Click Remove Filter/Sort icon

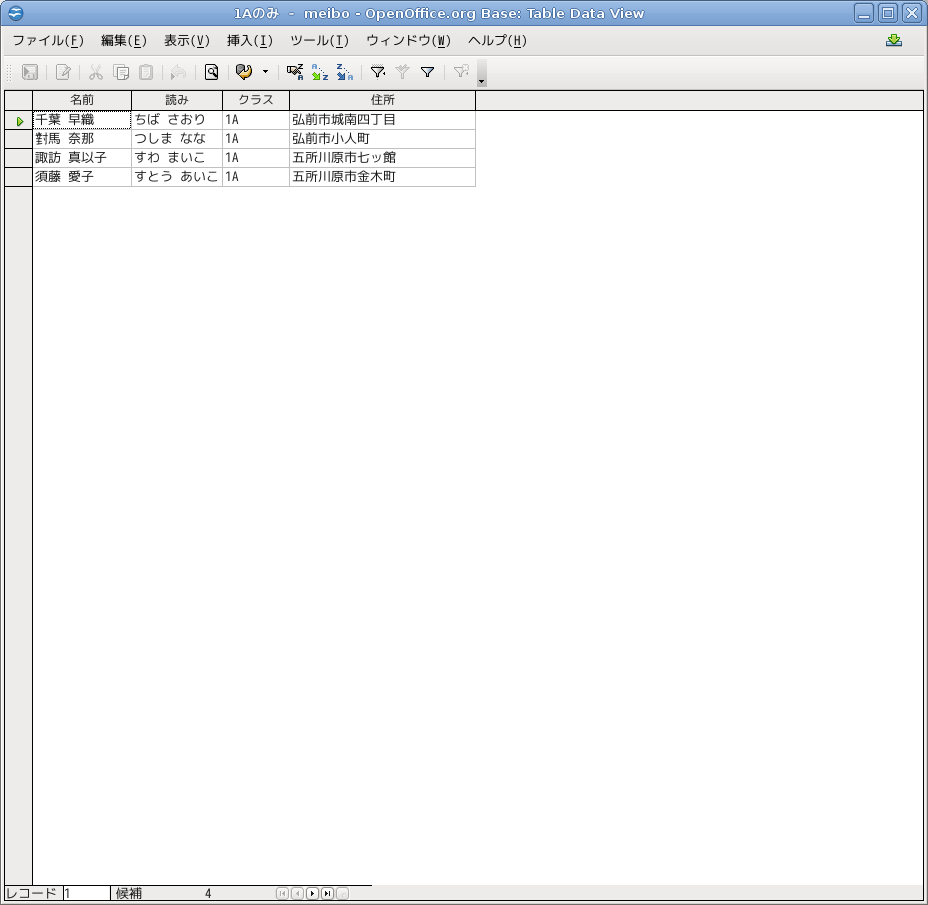[x=460, y=72]
